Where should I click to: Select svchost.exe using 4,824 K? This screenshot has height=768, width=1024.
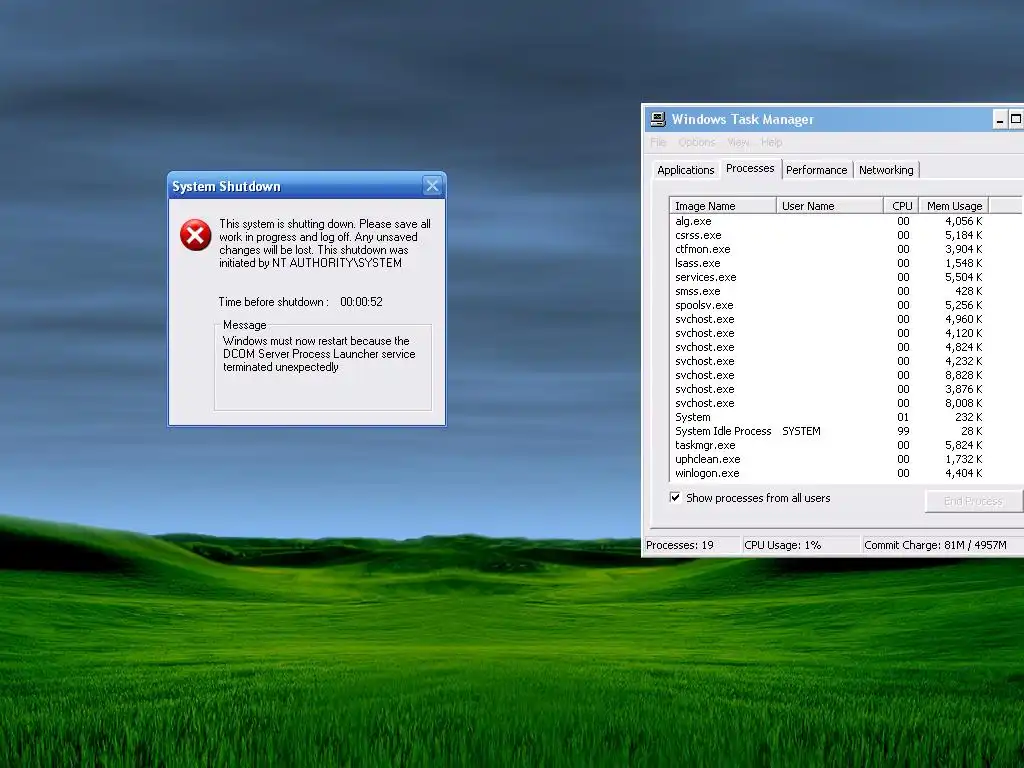[x=829, y=347]
